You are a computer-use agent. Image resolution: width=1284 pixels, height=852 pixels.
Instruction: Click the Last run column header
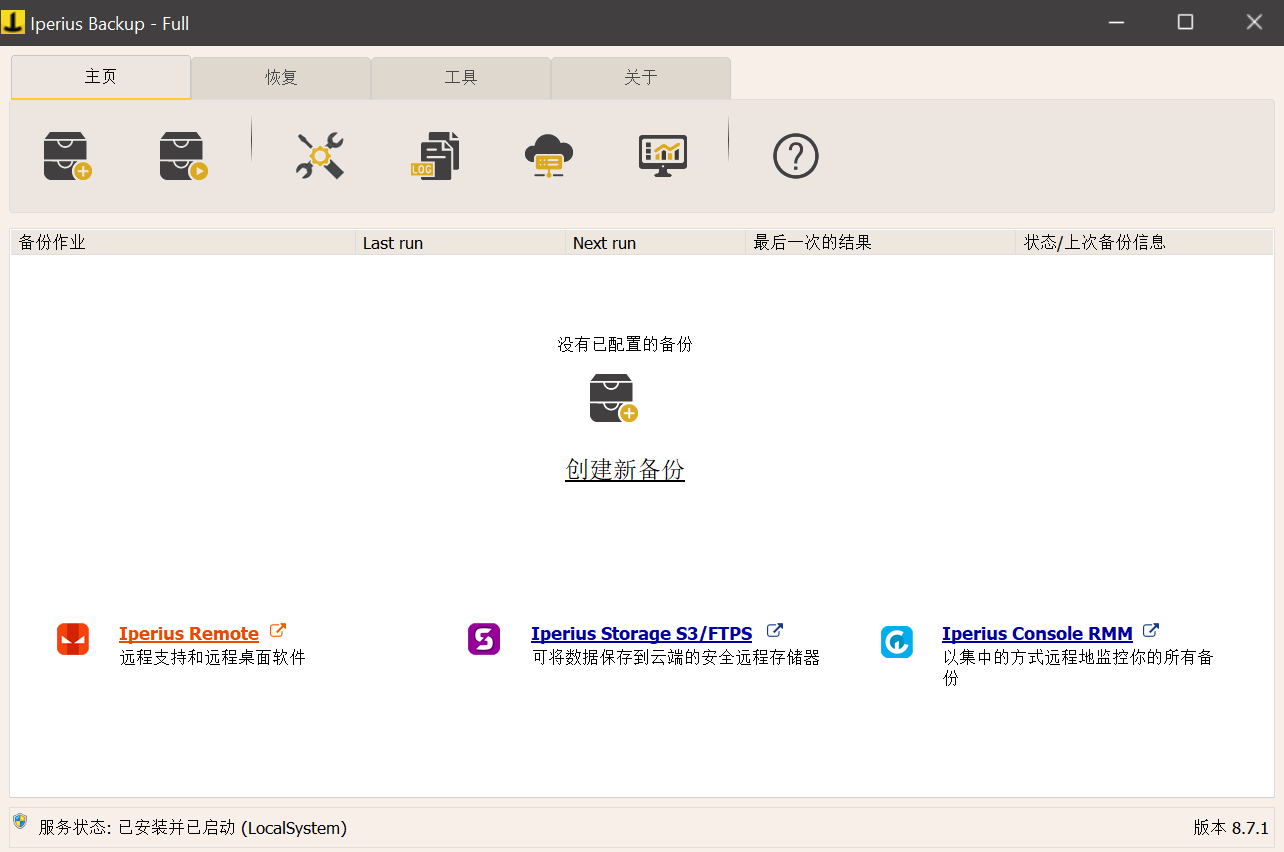[393, 242]
